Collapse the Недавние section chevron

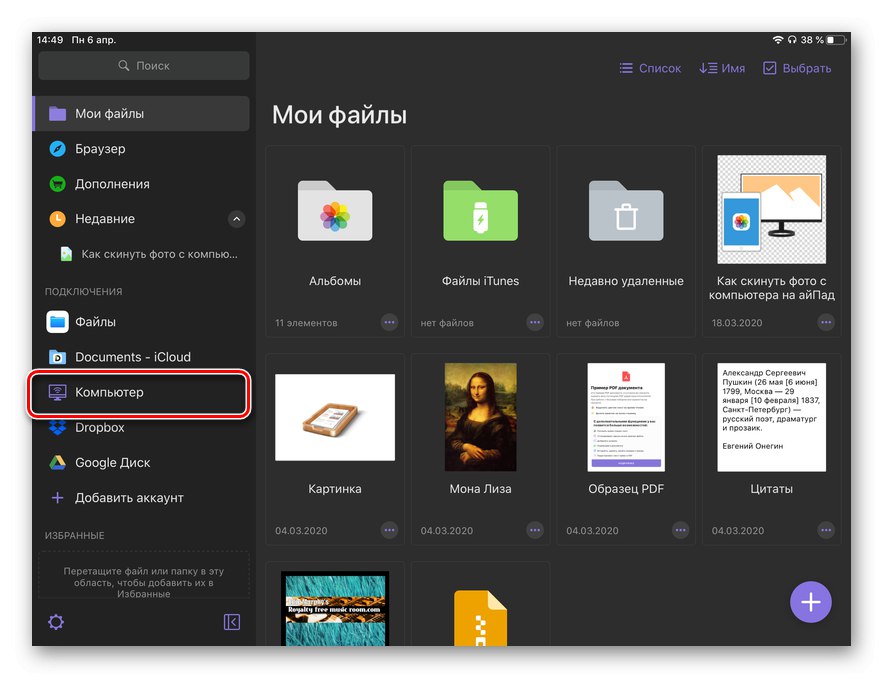(237, 219)
